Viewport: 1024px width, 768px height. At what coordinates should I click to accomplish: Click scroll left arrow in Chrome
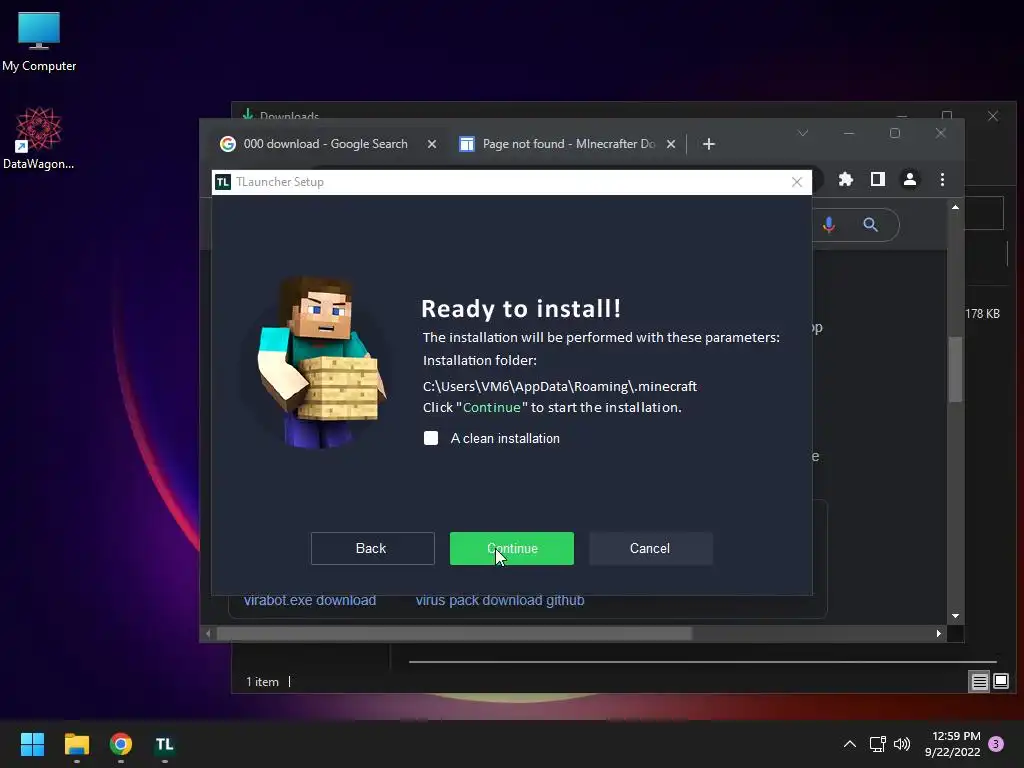click(208, 633)
